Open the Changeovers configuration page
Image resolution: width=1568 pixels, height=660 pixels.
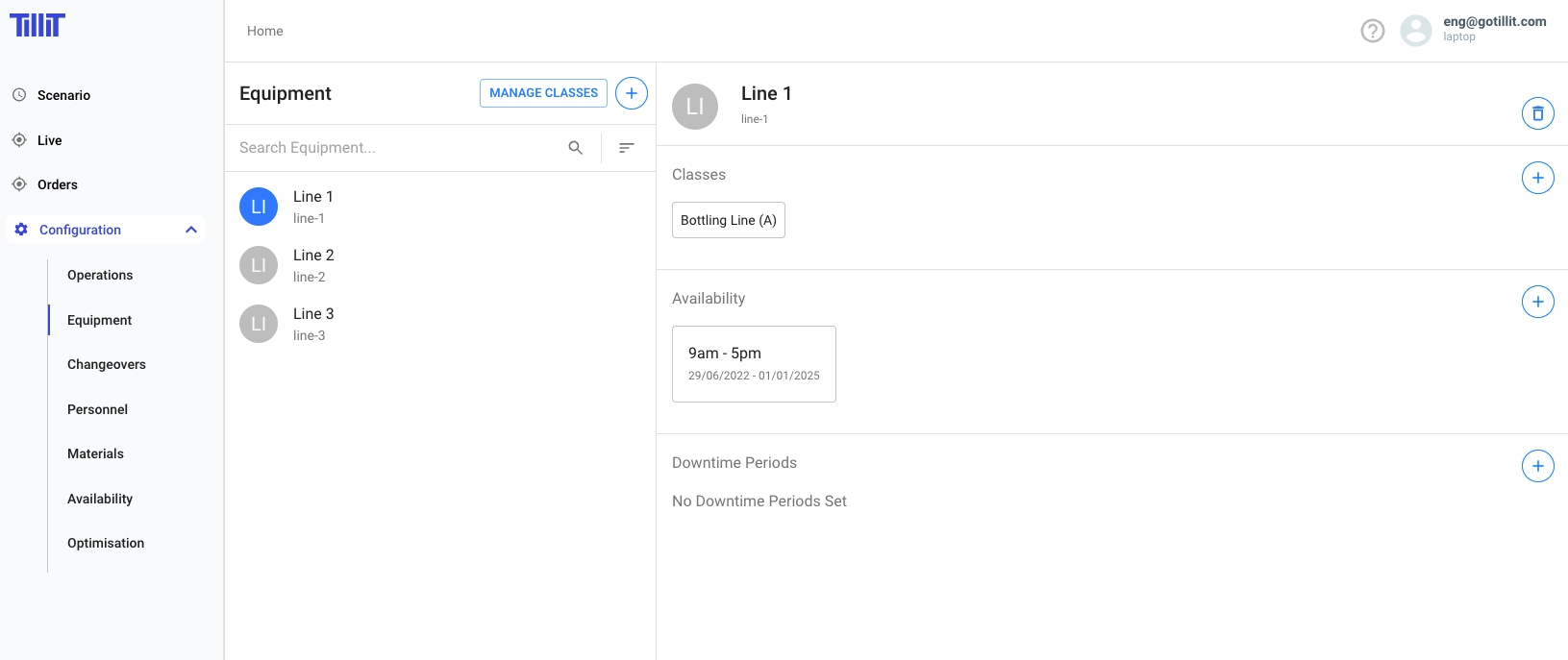coord(107,364)
